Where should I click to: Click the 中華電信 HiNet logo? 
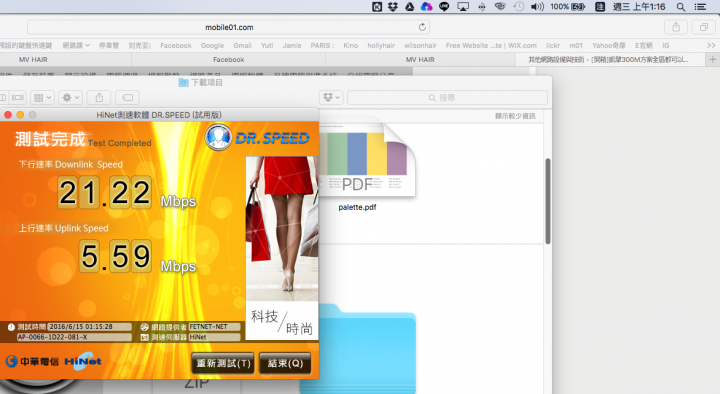53,361
